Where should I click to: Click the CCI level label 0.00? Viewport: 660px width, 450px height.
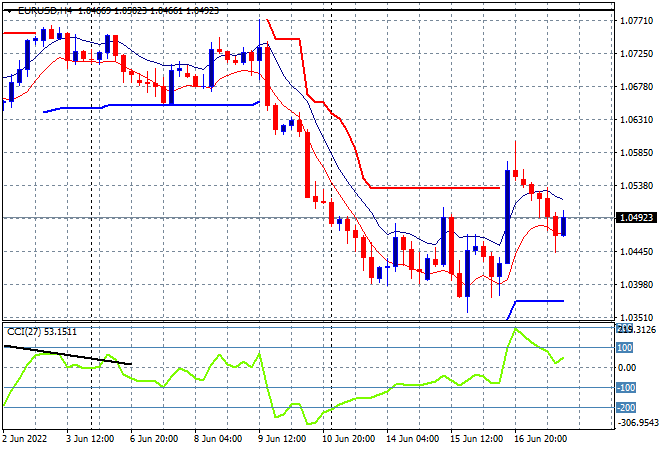point(627,367)
